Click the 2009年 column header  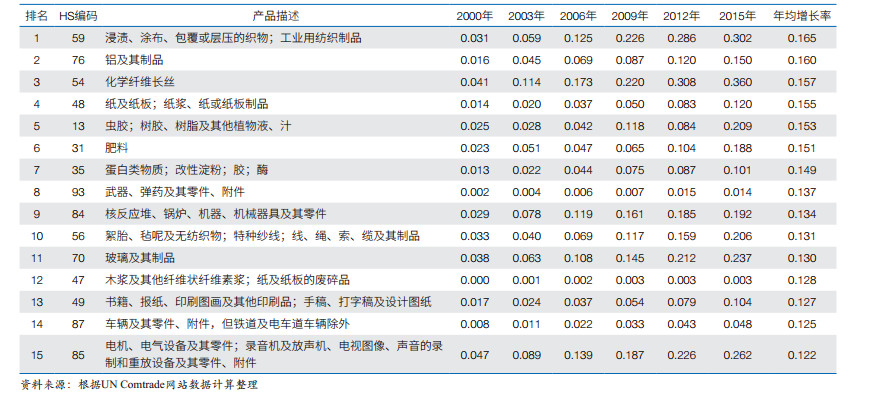pos(630,16)
